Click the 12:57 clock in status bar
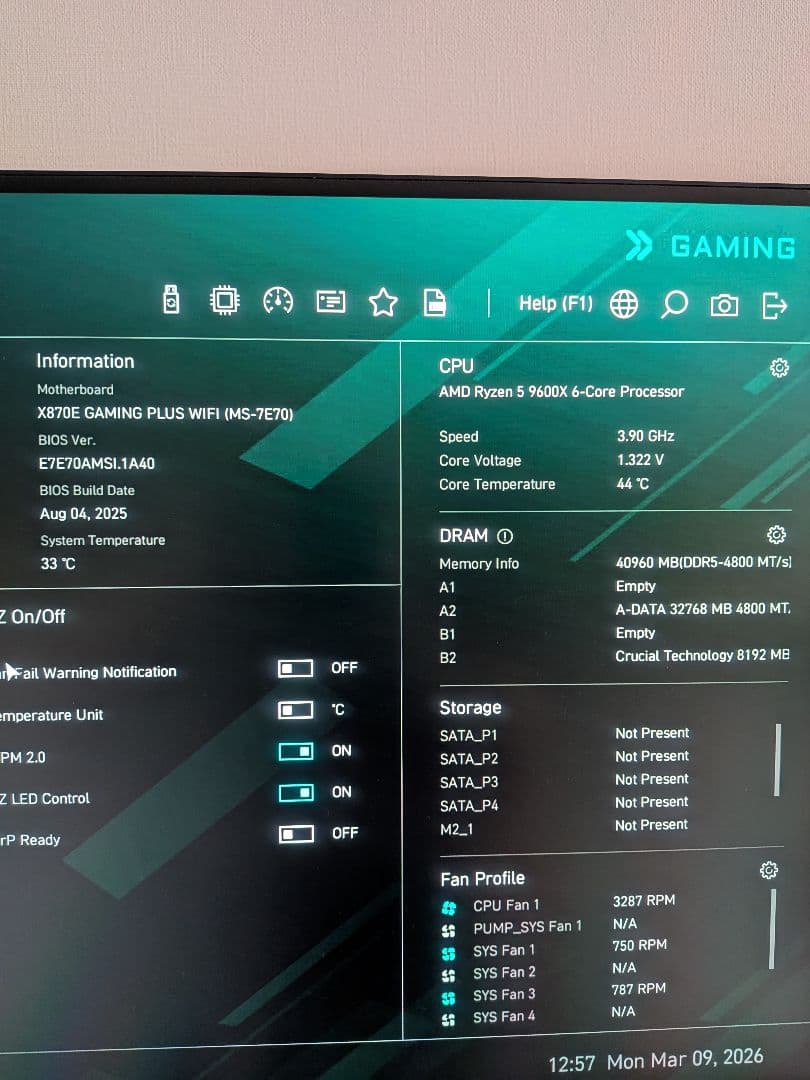The image size is (810, 1080). click(x=572, y=1065)
